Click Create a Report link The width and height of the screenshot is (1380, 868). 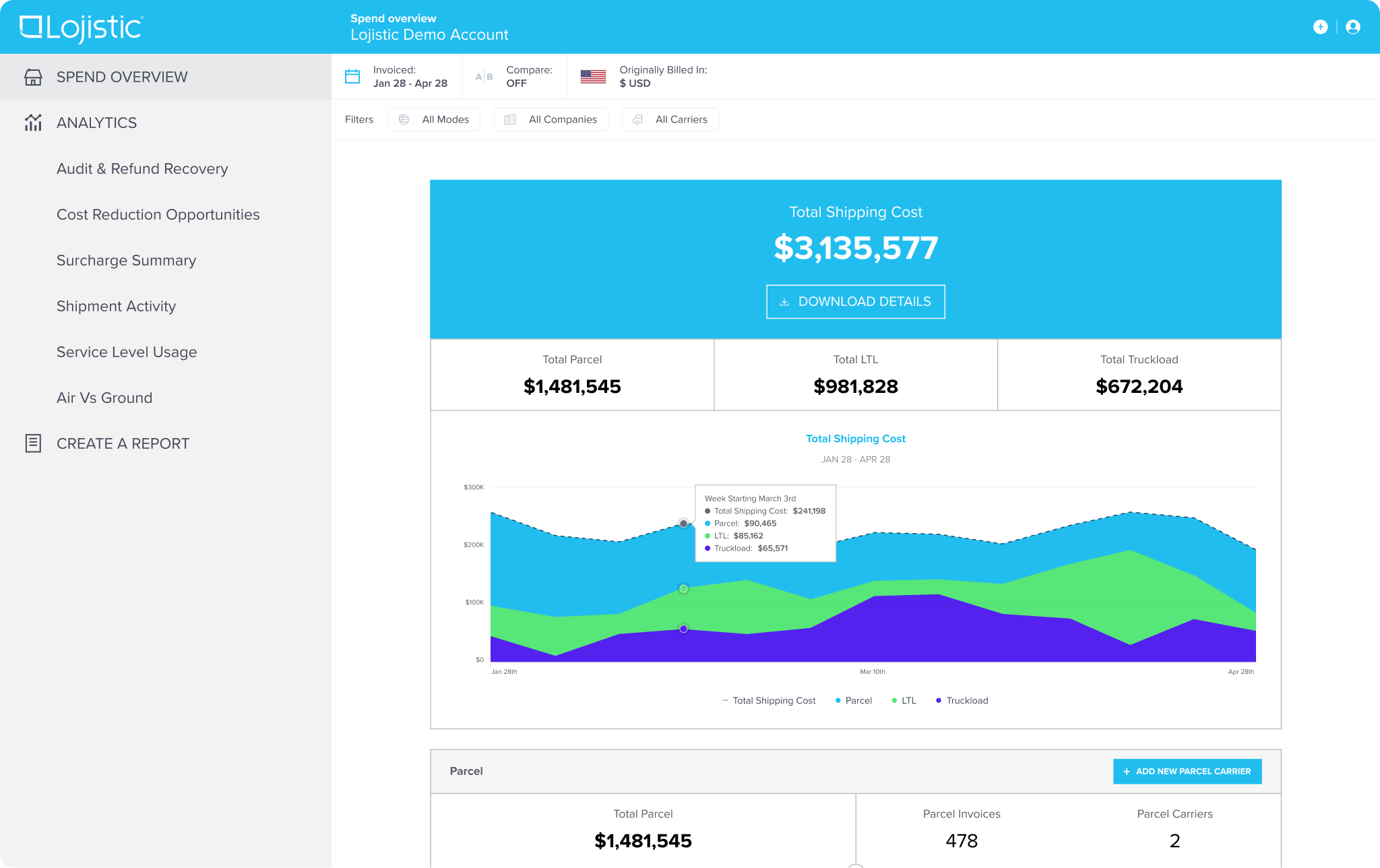click(x=123, y=443)
